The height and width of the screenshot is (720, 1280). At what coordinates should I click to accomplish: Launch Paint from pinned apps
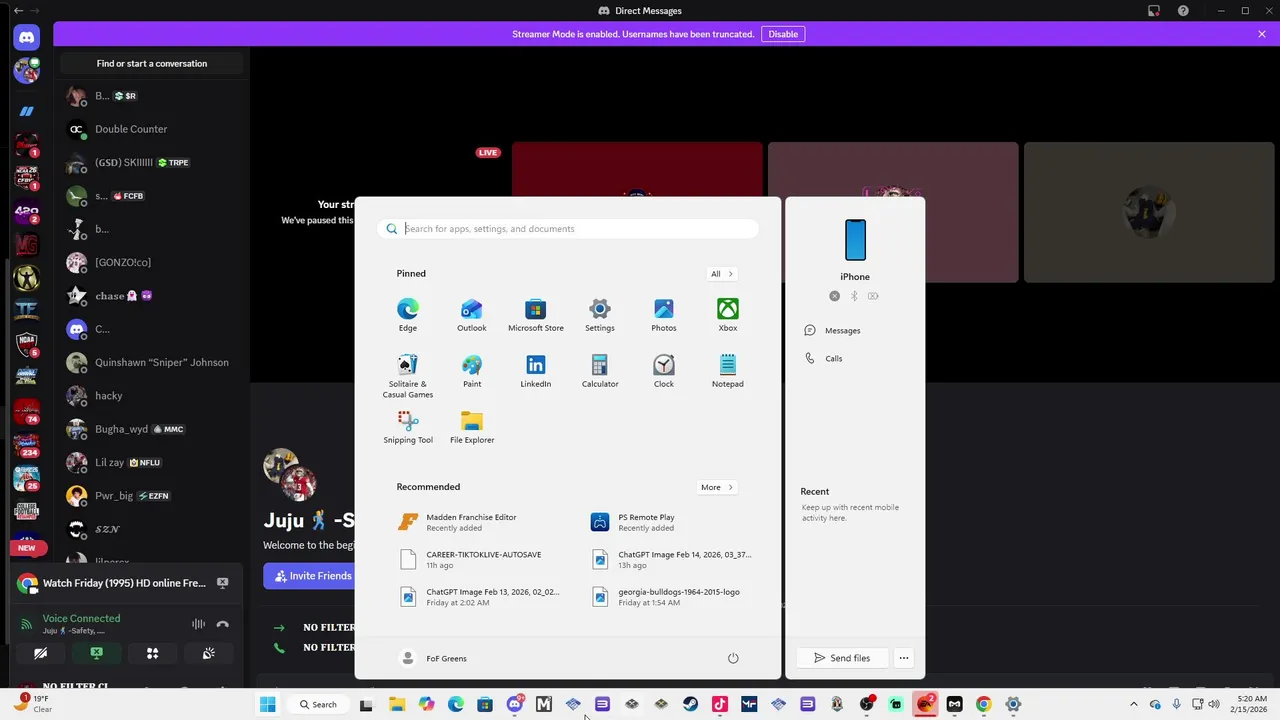click(x=472, y=370)
